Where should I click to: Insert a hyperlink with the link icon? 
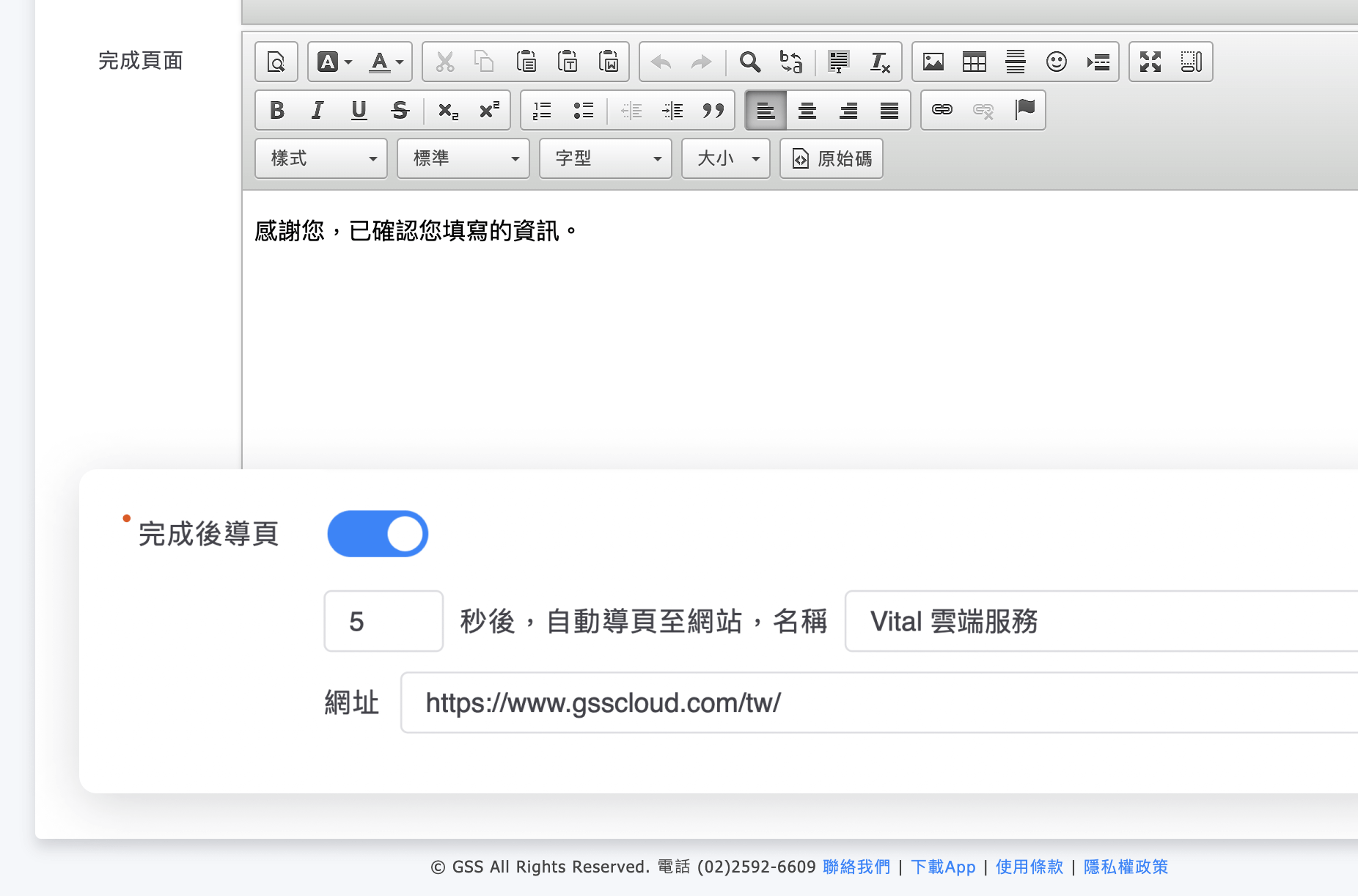point(942,111)
